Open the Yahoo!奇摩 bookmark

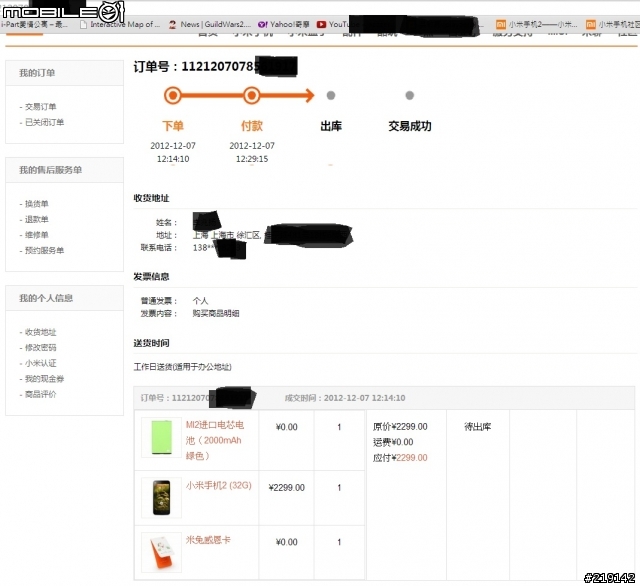point(284,24)
